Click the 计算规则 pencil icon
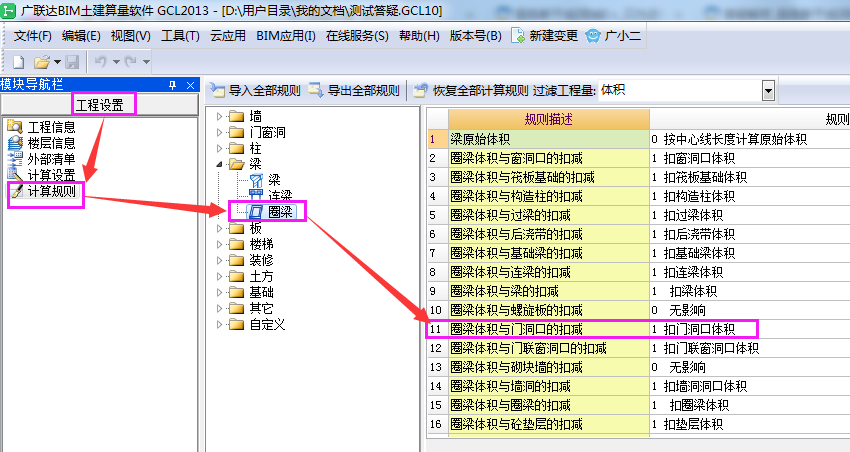 (17, 191)
